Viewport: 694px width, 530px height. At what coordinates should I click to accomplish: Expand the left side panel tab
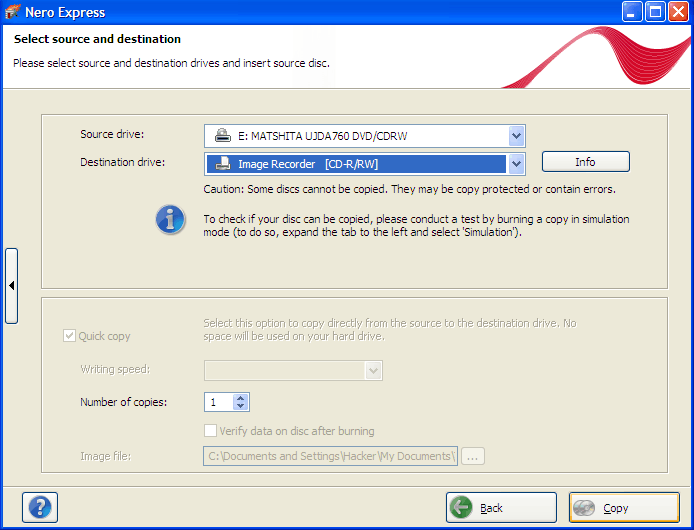click(x=12, y=286)
